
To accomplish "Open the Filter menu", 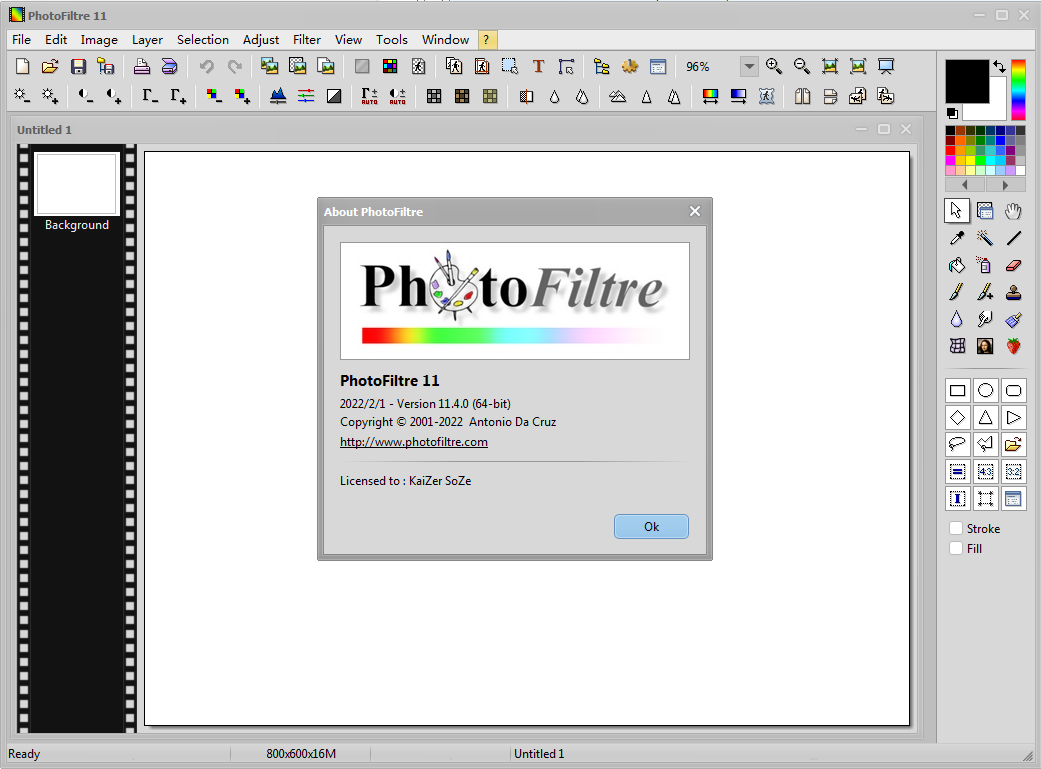I will pos(306,40).
